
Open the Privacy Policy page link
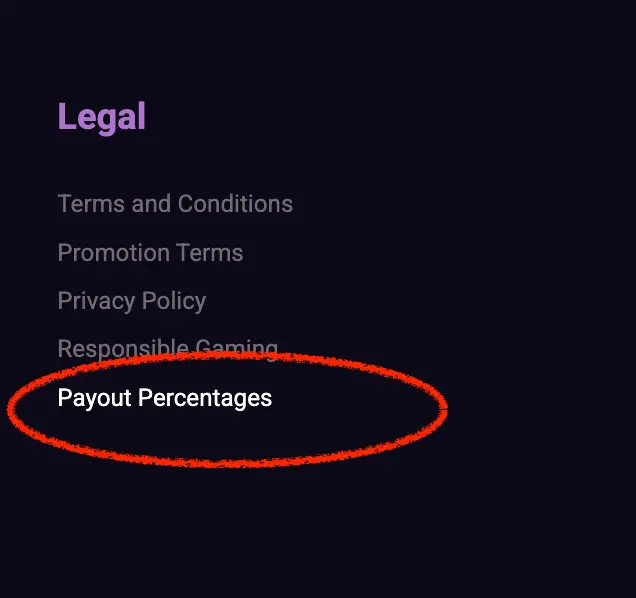tap(132, 301)
